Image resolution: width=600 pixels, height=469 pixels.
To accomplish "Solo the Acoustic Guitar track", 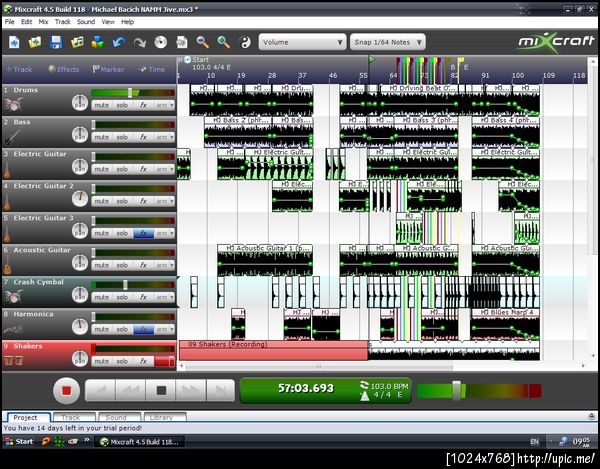I will coord(122,265).
